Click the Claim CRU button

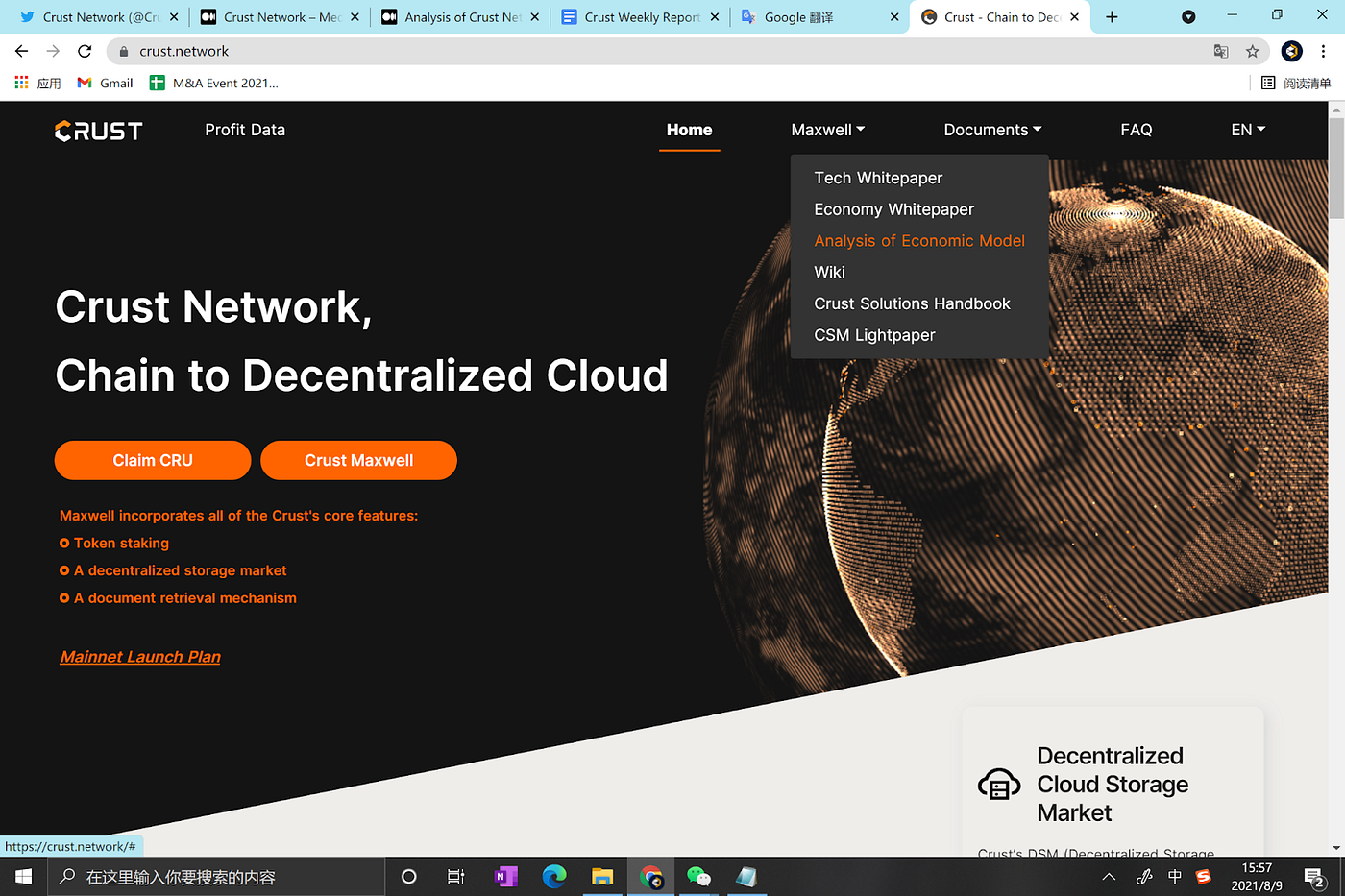pos(153,460)
